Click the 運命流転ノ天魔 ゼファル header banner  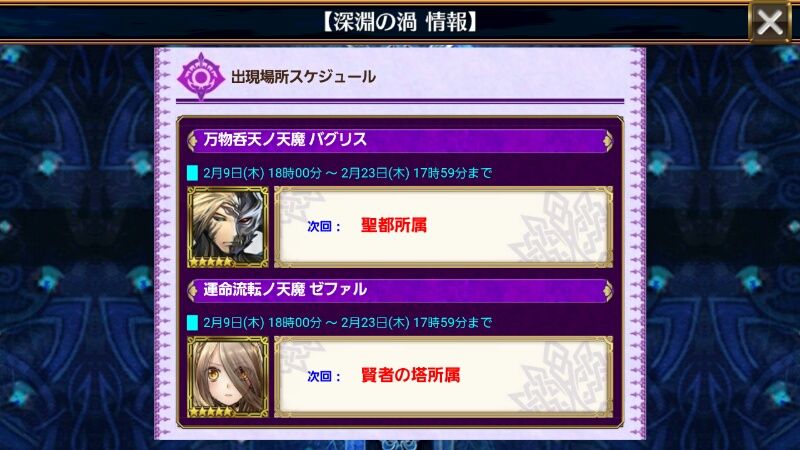(x=400, y=290)
